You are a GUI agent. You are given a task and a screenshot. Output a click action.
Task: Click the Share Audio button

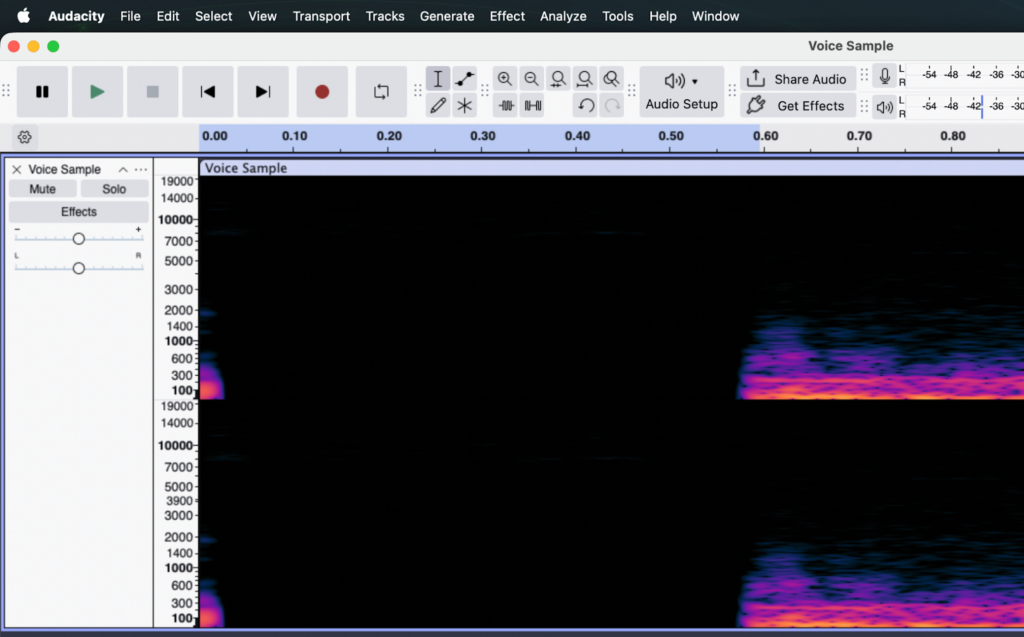pyautogui.click(x=798, y=79)
